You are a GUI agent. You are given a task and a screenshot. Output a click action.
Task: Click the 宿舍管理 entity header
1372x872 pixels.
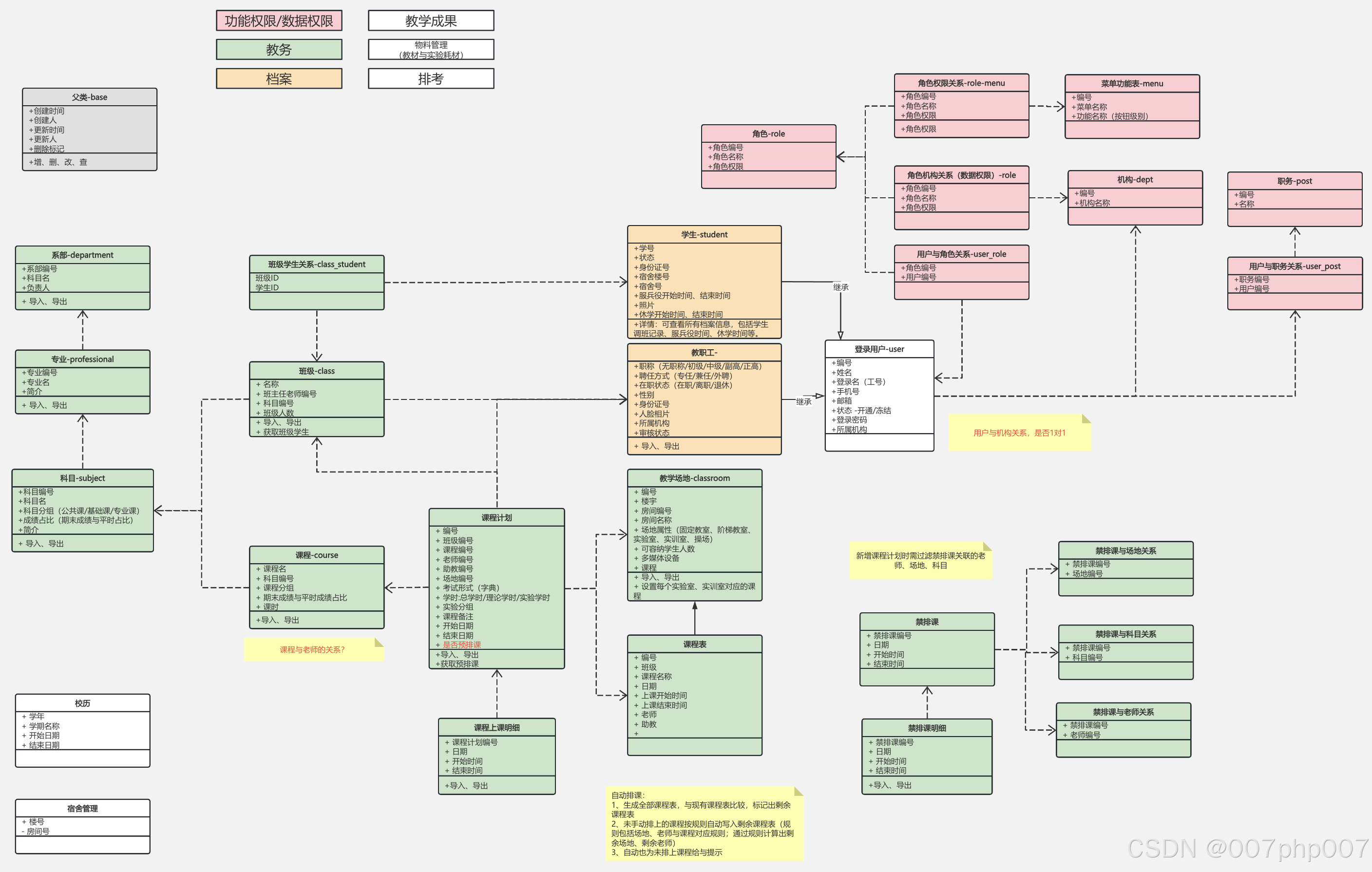pyautogui.click(x=83, y=808)
